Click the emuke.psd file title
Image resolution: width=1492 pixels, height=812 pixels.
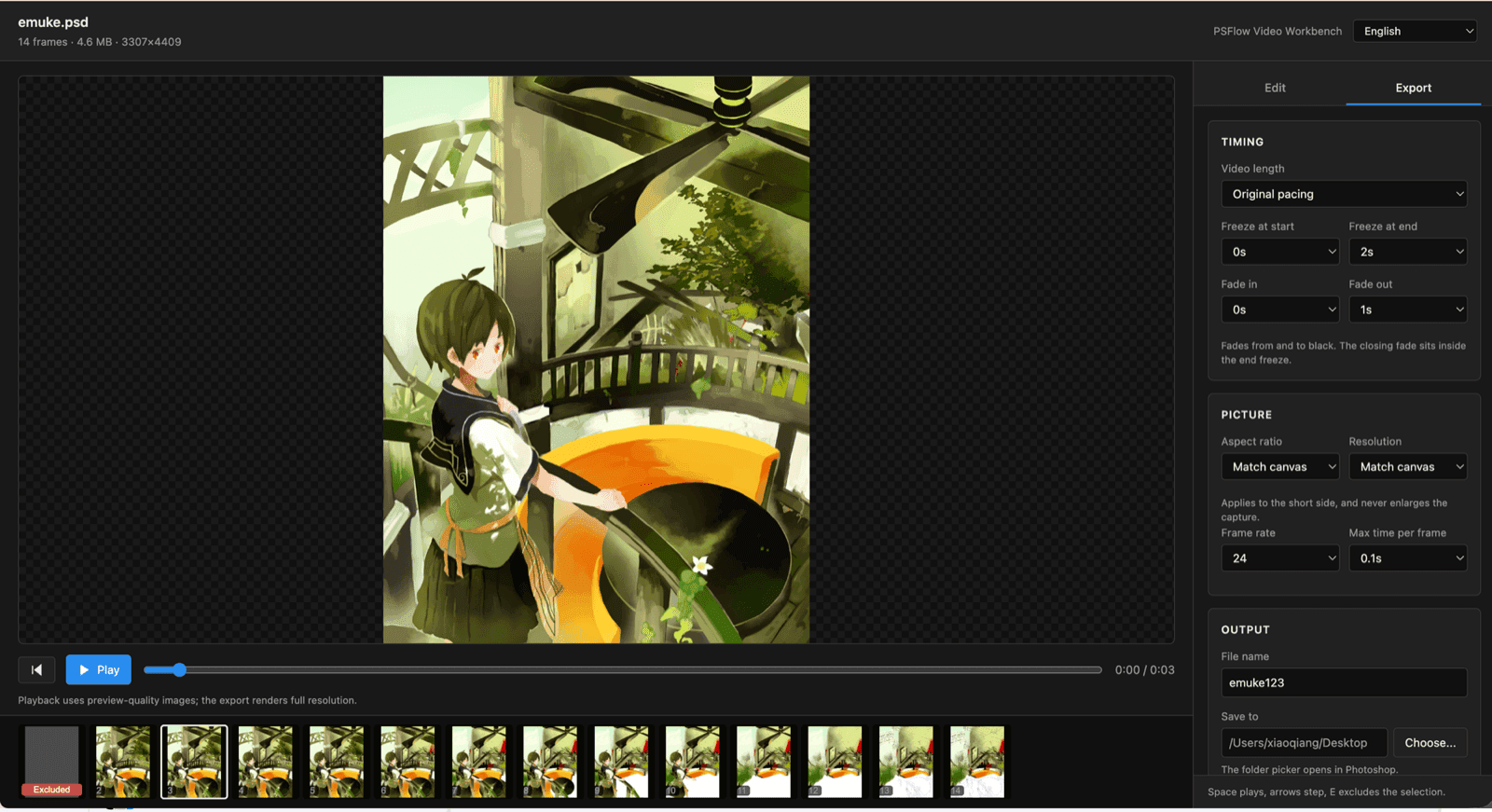point(53,22)
